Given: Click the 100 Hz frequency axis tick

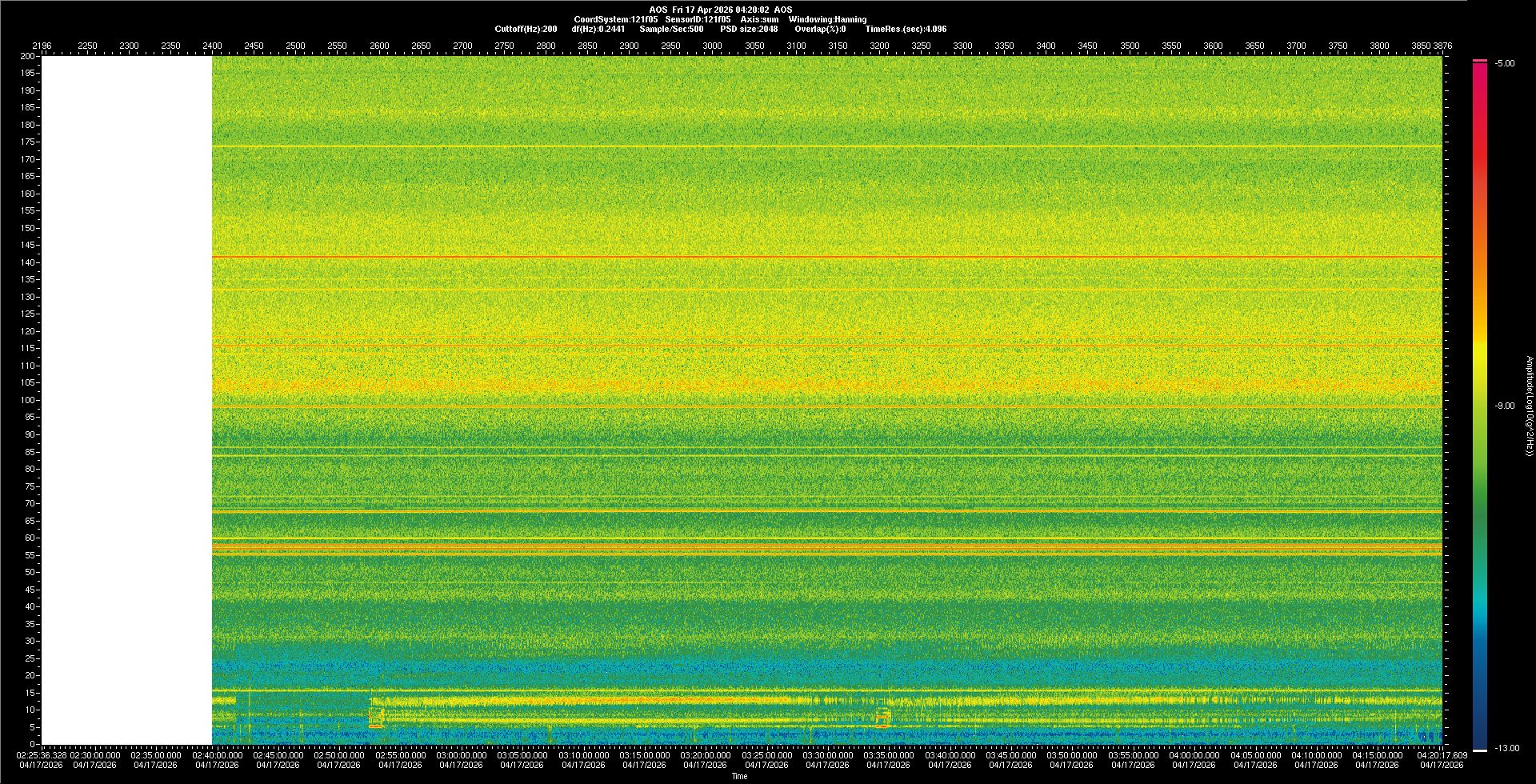Looking at the screenshot, I should 28,400.
